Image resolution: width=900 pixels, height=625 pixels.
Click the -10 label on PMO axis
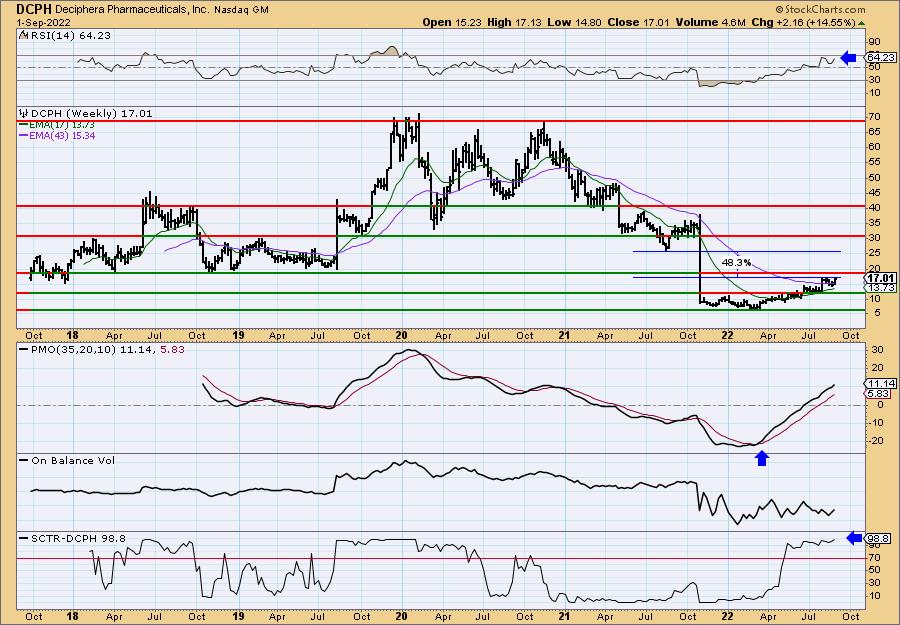coord(877,422)
